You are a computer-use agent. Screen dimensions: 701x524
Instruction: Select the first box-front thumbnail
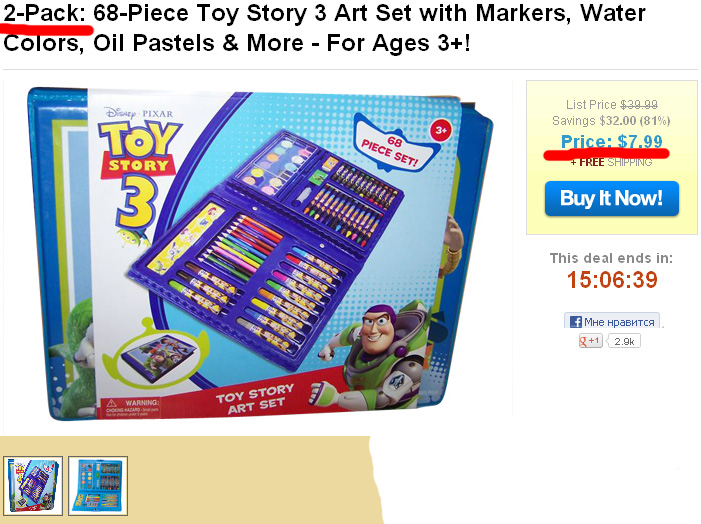[x=33, y=486]
